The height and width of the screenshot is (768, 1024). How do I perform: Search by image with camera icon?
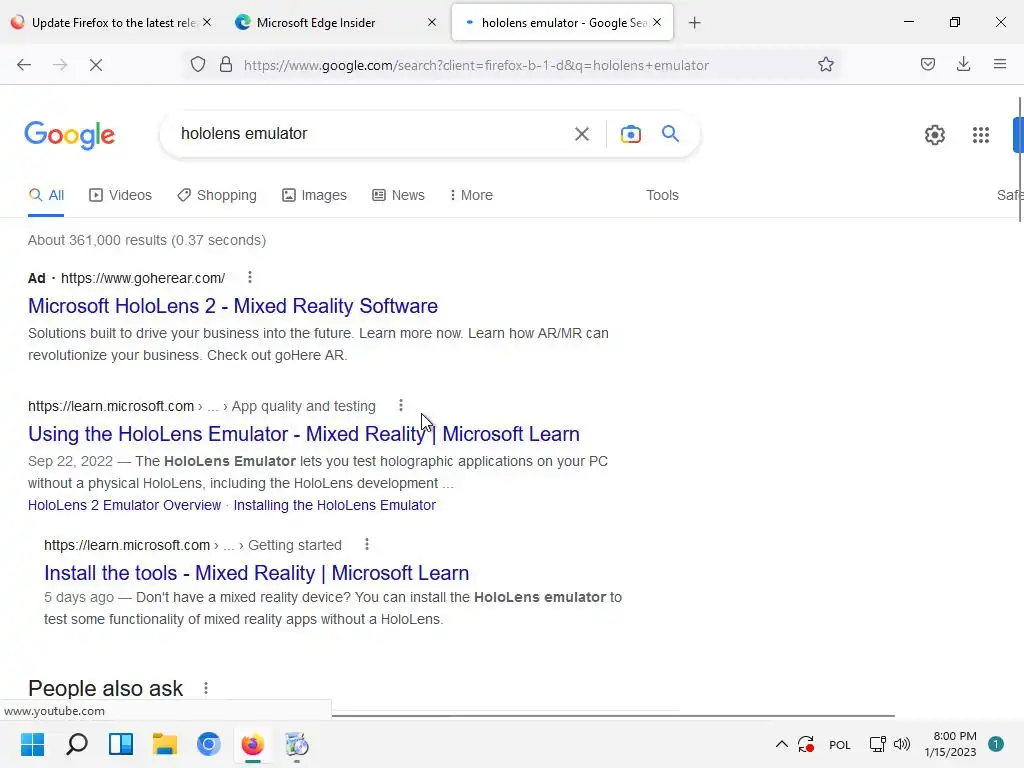coord(630,134)
